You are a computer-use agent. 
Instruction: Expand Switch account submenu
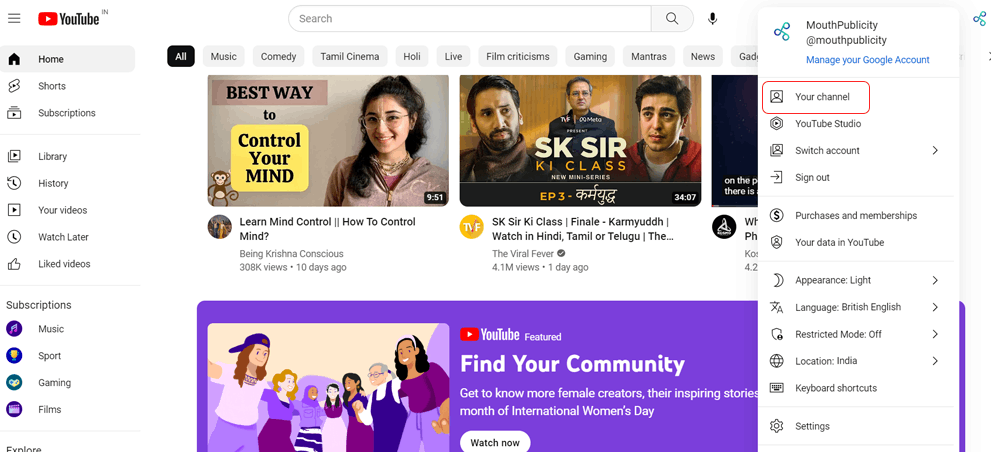pyautogui.click(x=859, y=150)
